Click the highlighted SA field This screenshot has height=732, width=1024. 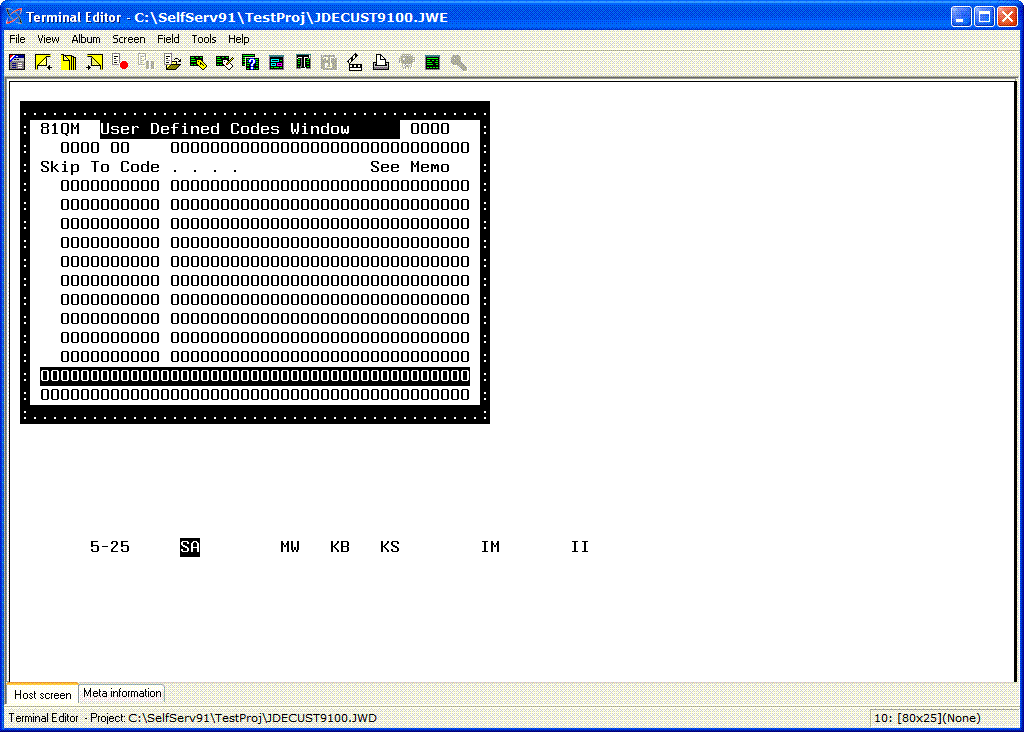coord(189,547)
